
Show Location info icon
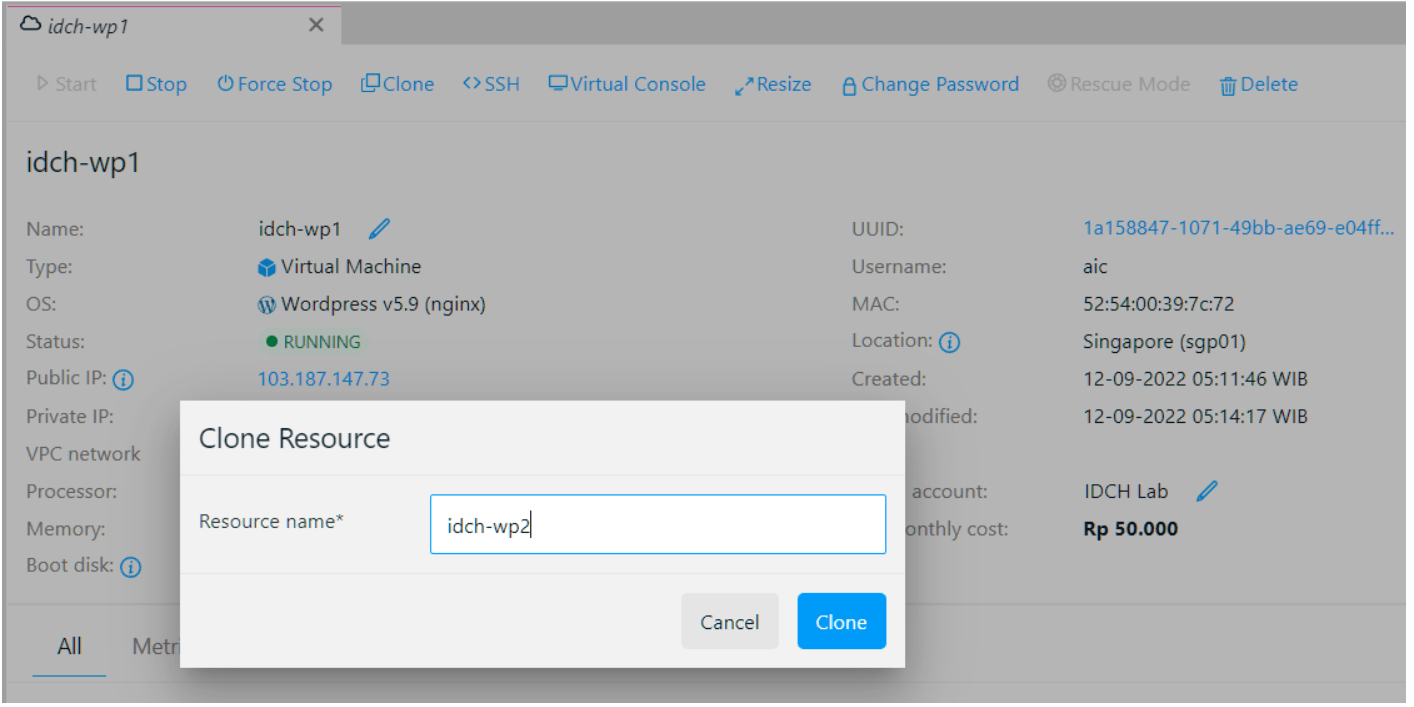tap(949, 342)
